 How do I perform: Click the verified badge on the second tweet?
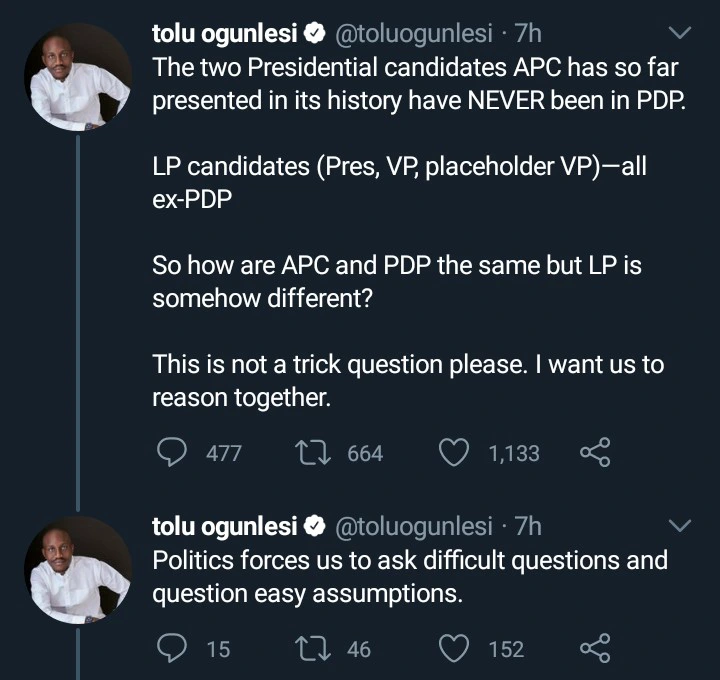[x=314, y=526]
